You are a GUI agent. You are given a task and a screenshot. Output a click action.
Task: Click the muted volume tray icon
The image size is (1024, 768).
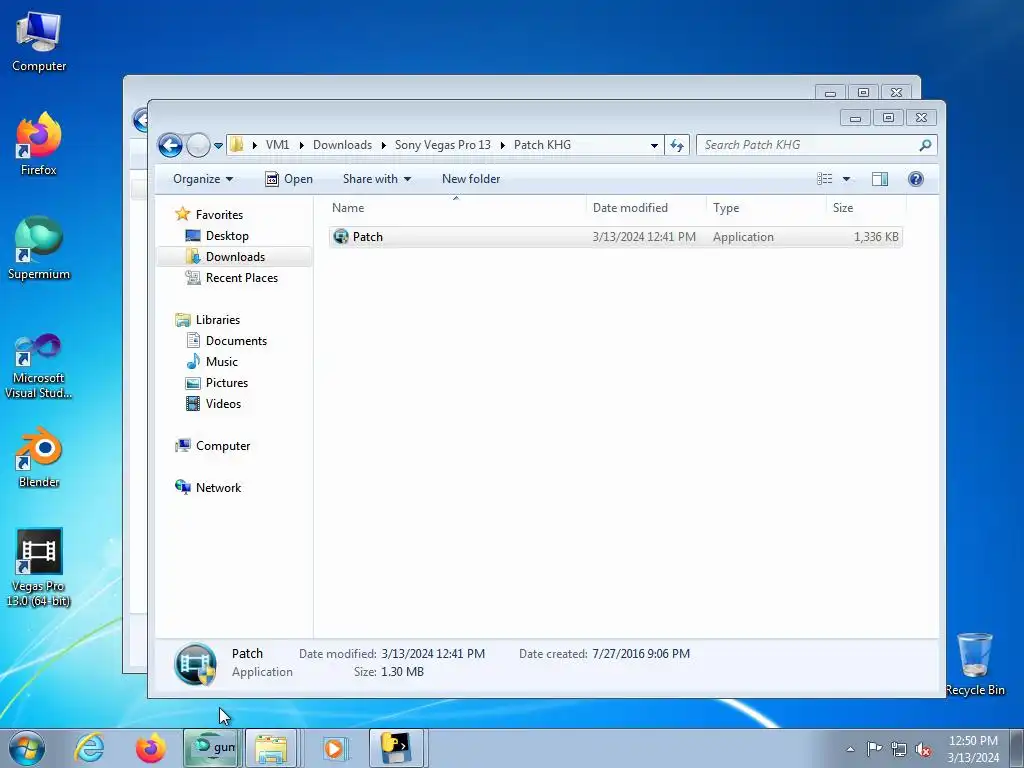pyautogui.click(x=923, y=749)
